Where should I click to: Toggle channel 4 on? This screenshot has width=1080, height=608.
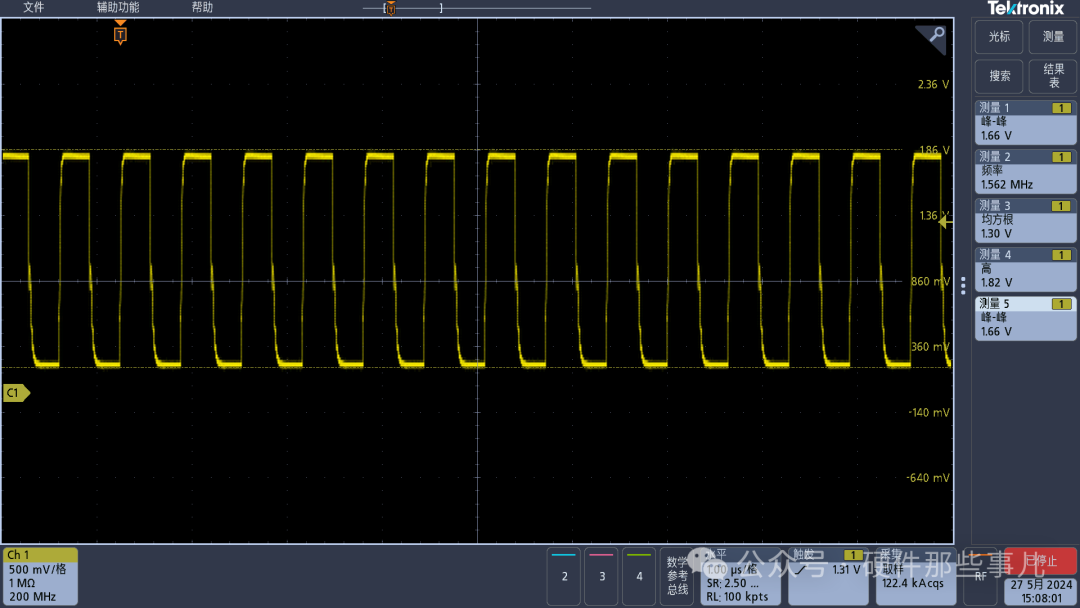pyautogui.click(x=639, y=575)
